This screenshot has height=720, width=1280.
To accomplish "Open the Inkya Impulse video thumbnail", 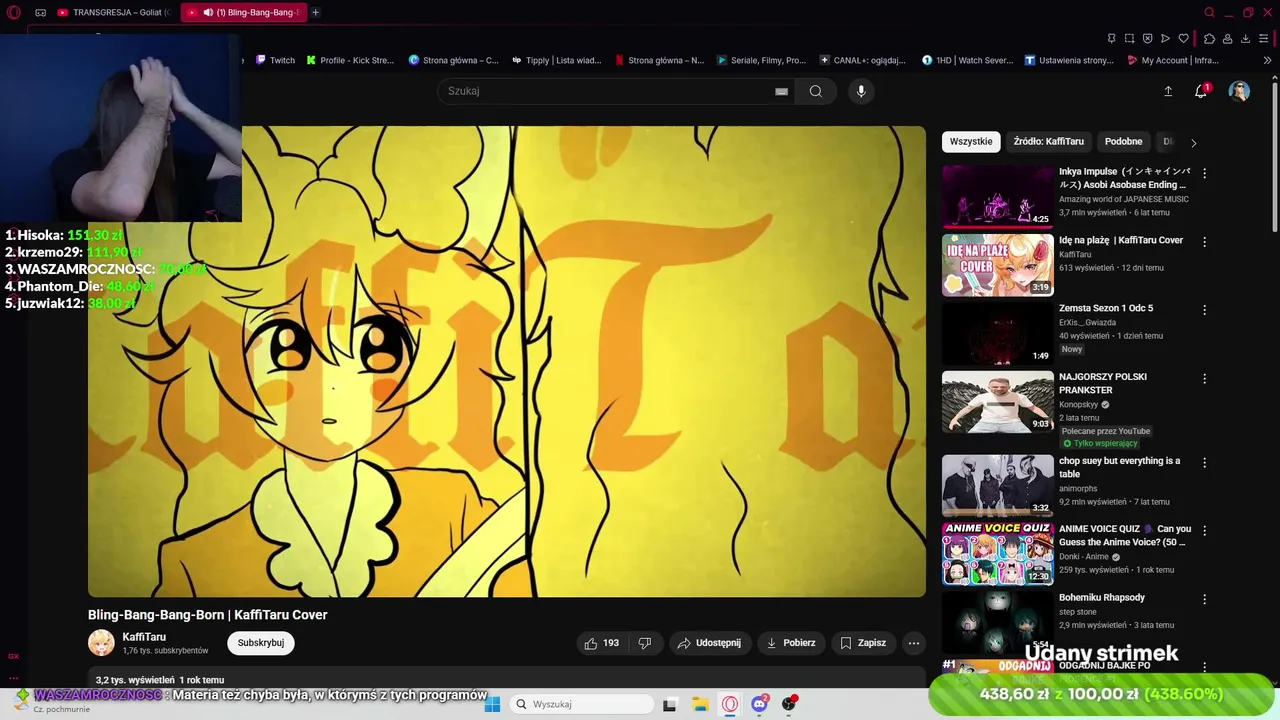I will click(x=997, y=197).
